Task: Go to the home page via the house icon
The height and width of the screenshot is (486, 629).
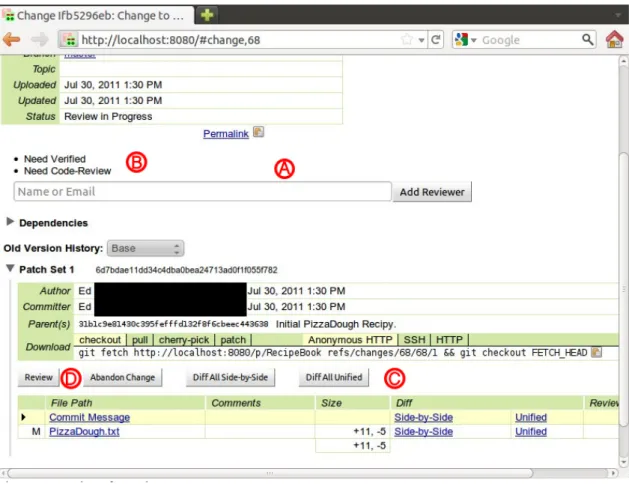Action: point(614,39)
